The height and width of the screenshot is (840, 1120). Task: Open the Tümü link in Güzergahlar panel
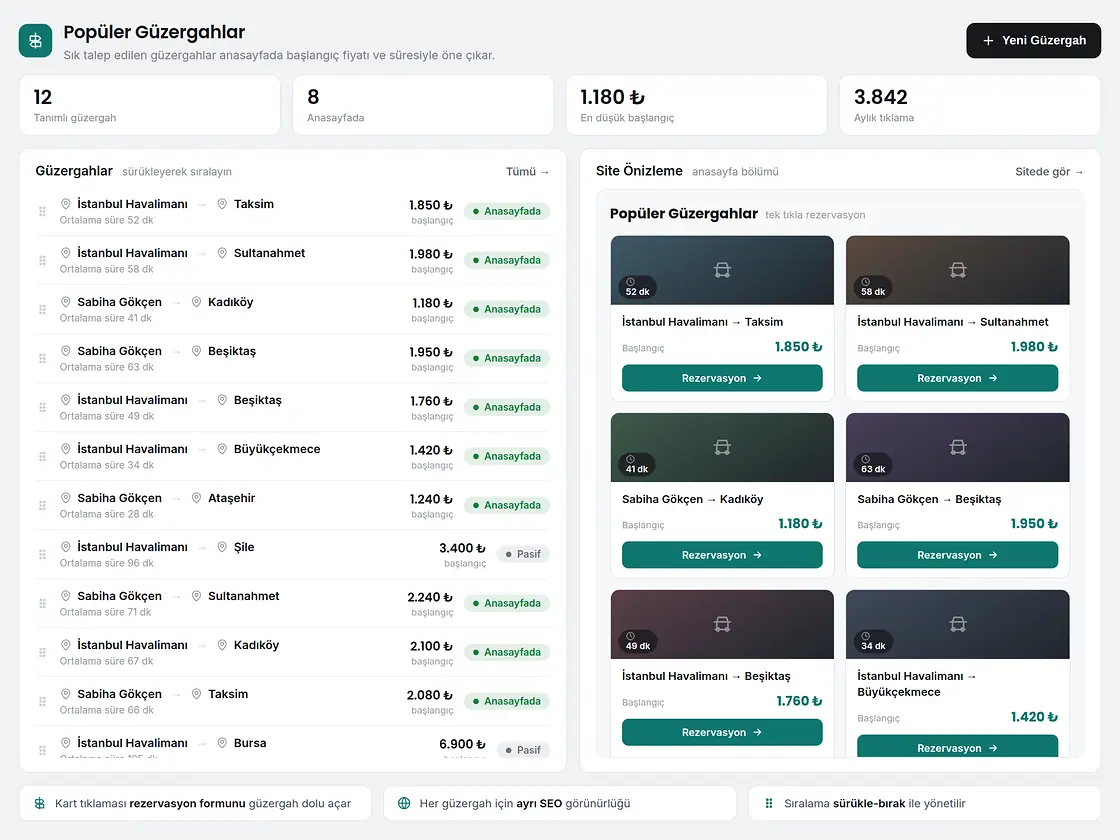pyautogui.click(x=528, y=171)
